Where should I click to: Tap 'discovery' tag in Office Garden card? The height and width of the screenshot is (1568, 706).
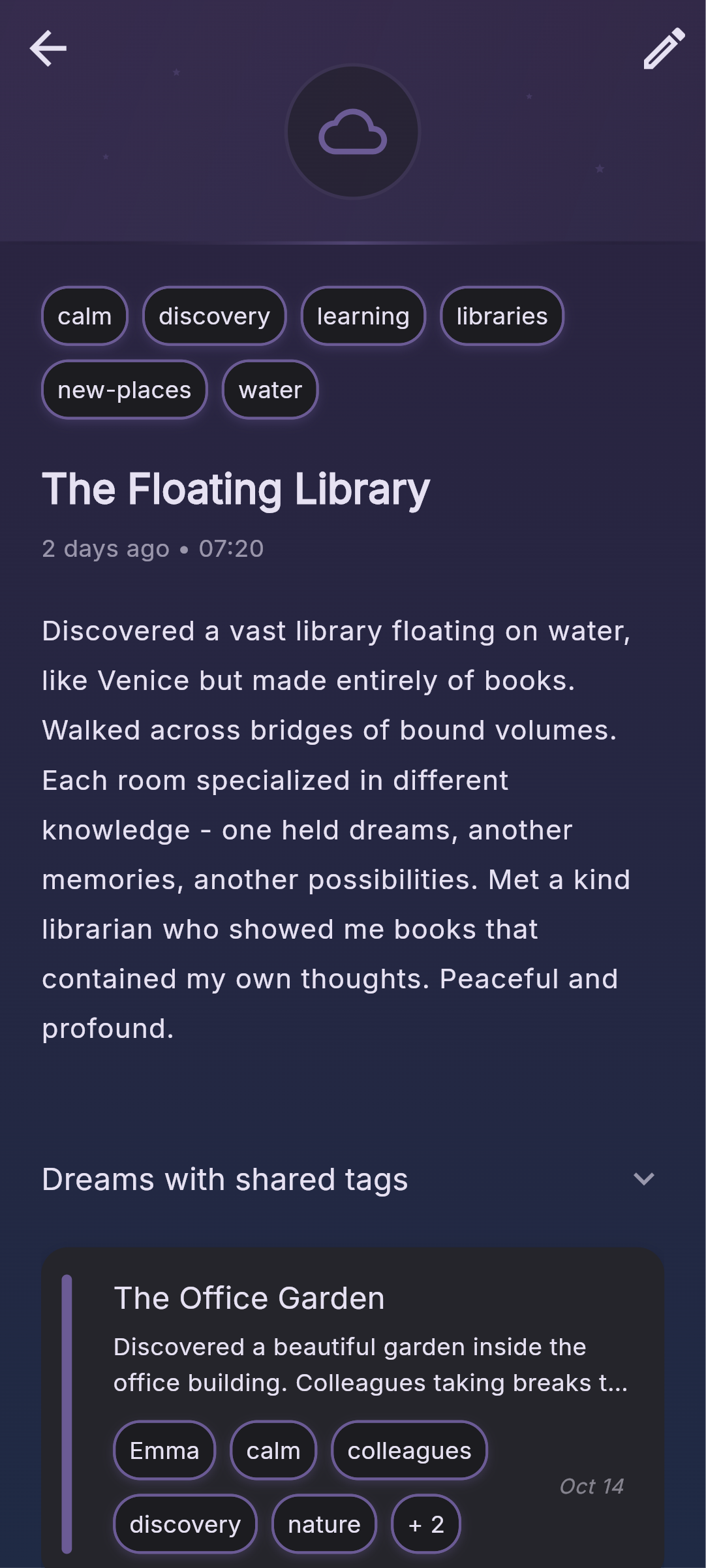point(185,1524)
